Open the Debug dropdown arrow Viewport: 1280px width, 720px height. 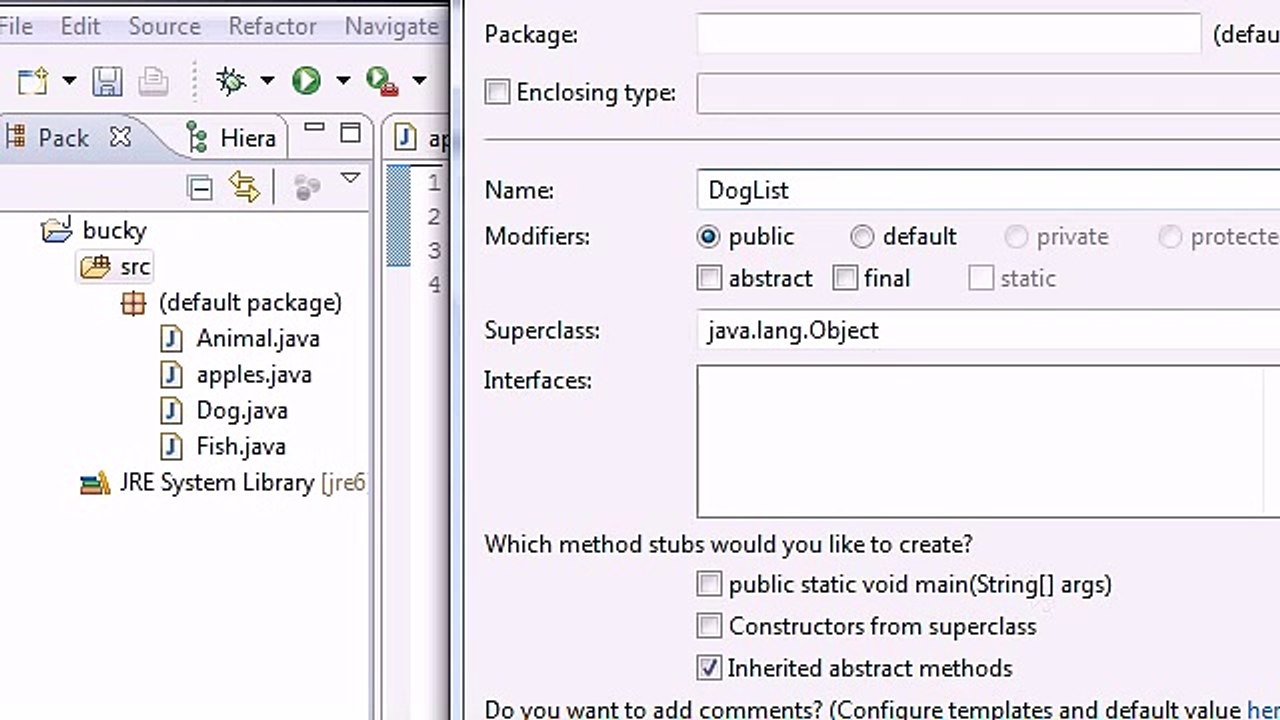click(x=267, y=80)
